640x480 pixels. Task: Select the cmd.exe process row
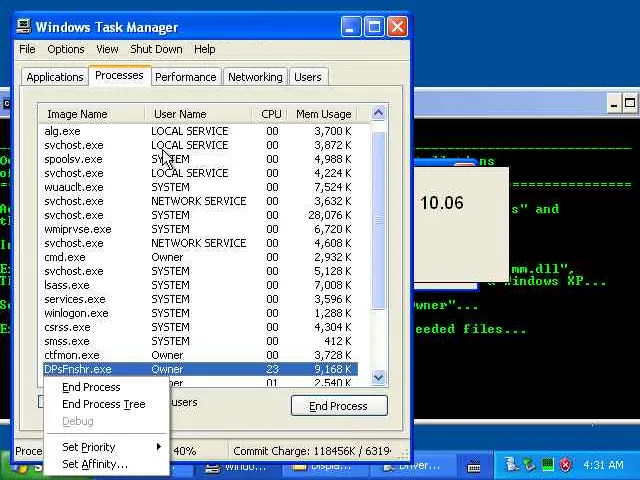click(x=200, y=258)
